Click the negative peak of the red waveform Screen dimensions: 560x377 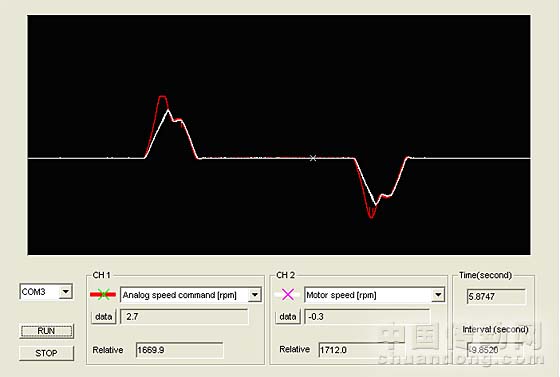[371, 217]
